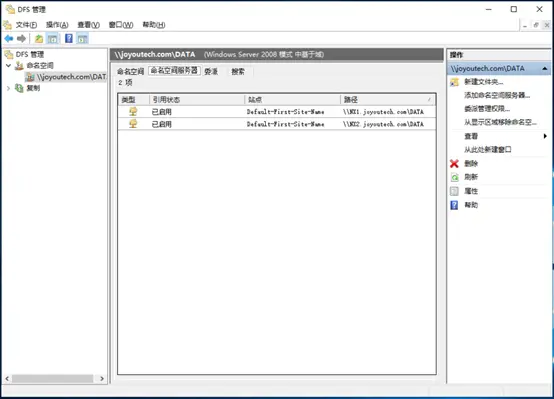The image size is (554, 399).
Task: Click Default-First-Site-Name in the MX2 row
Action: click(285, 124)
